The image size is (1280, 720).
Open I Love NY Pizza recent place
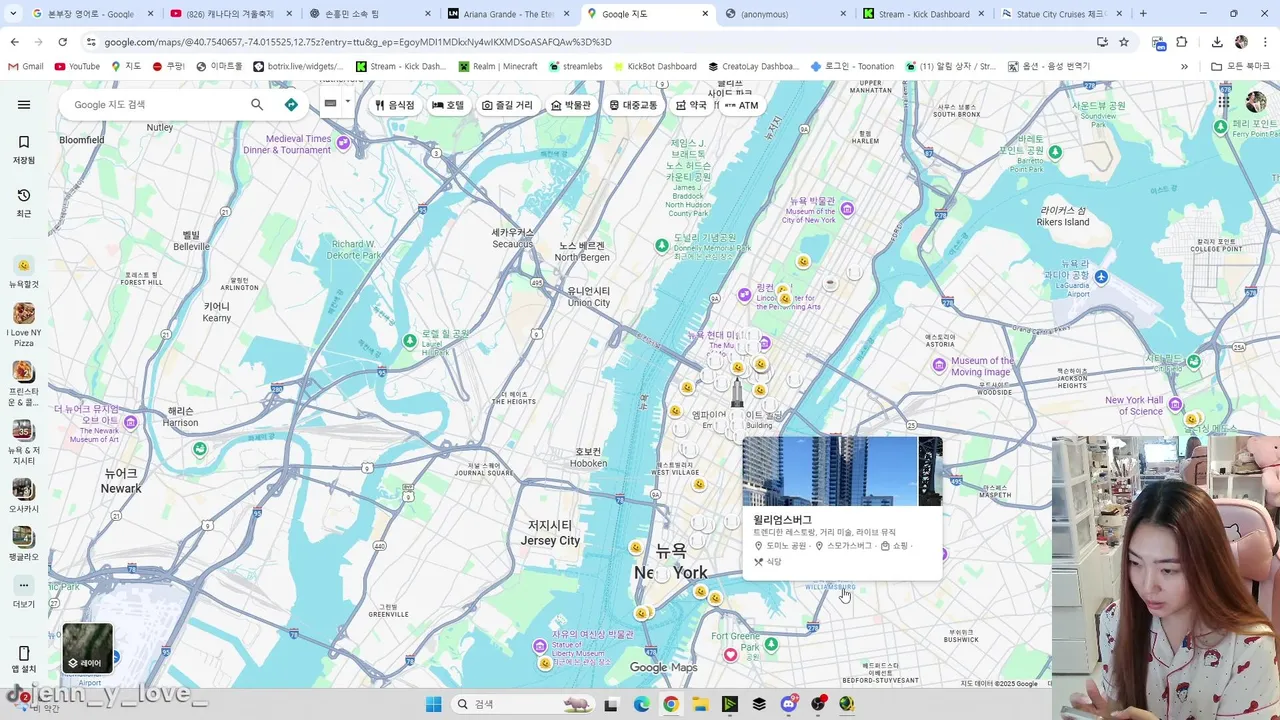[24, 326]
